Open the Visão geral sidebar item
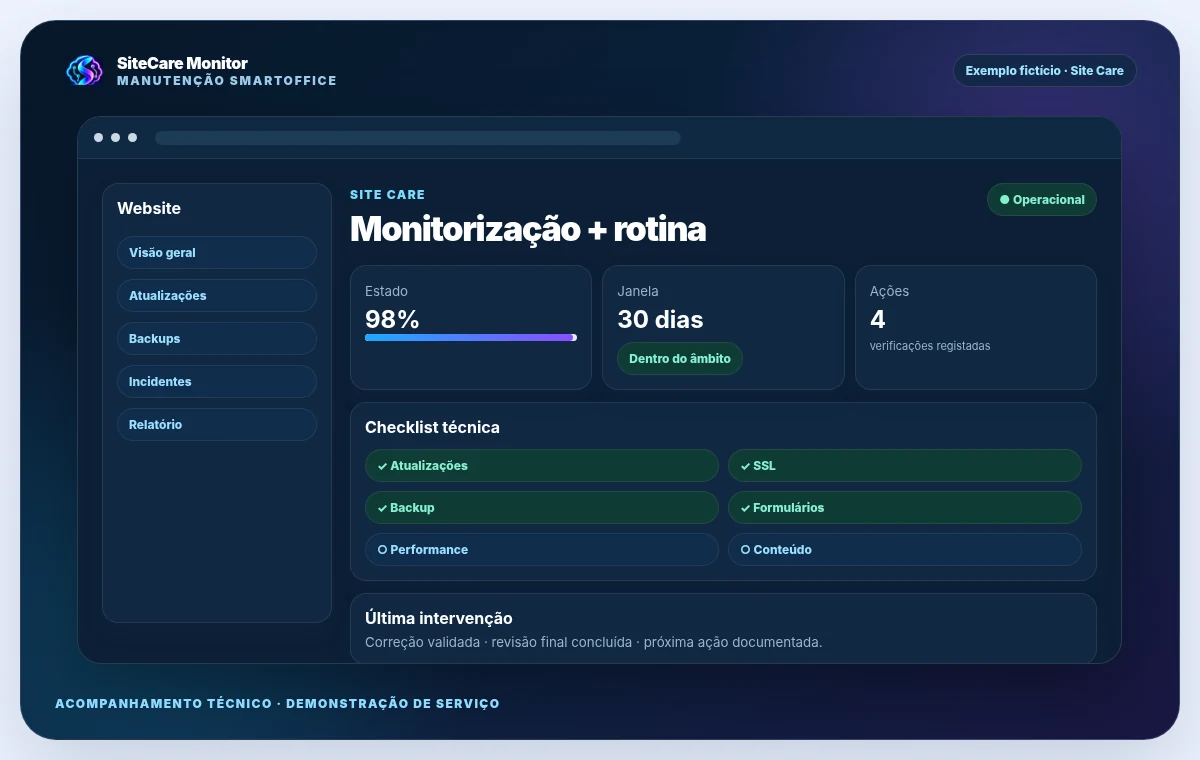This screenshot has width=1200, height=760. coord(217,253)
